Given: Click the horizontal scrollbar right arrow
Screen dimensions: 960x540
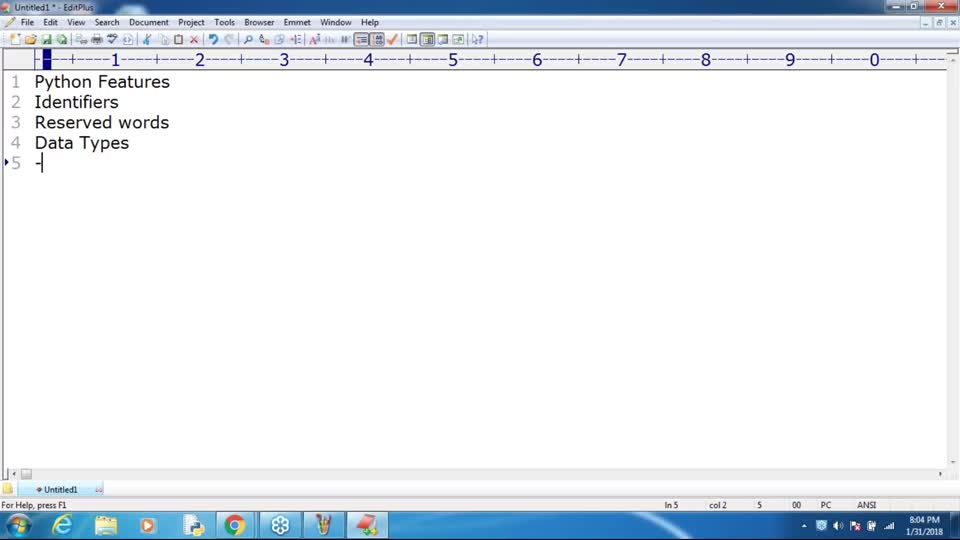Looking at the screenshot, I should [x=940, y=474].
